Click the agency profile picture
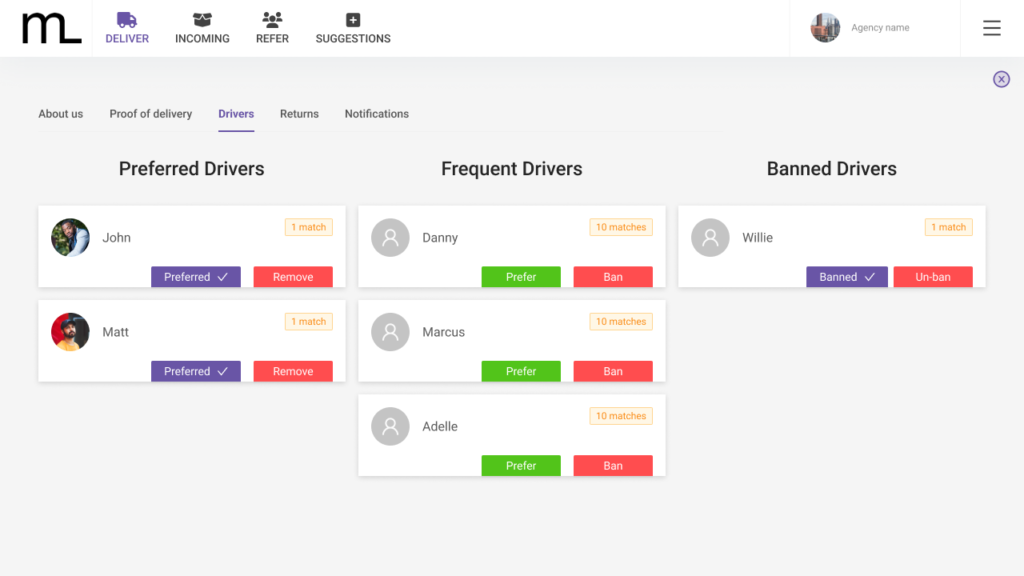1024x576 pixels. tap(825, 28)
